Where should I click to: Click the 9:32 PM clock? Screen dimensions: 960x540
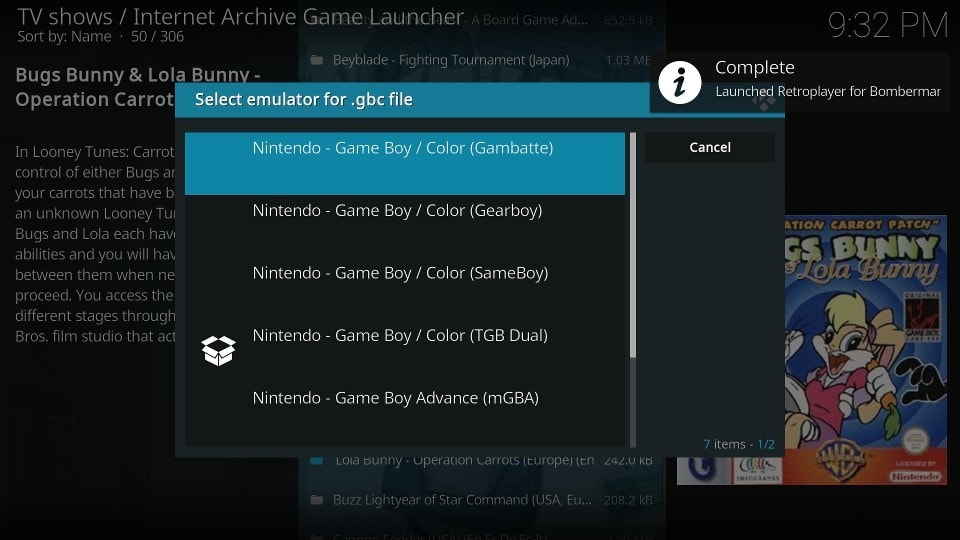[888, 26]
